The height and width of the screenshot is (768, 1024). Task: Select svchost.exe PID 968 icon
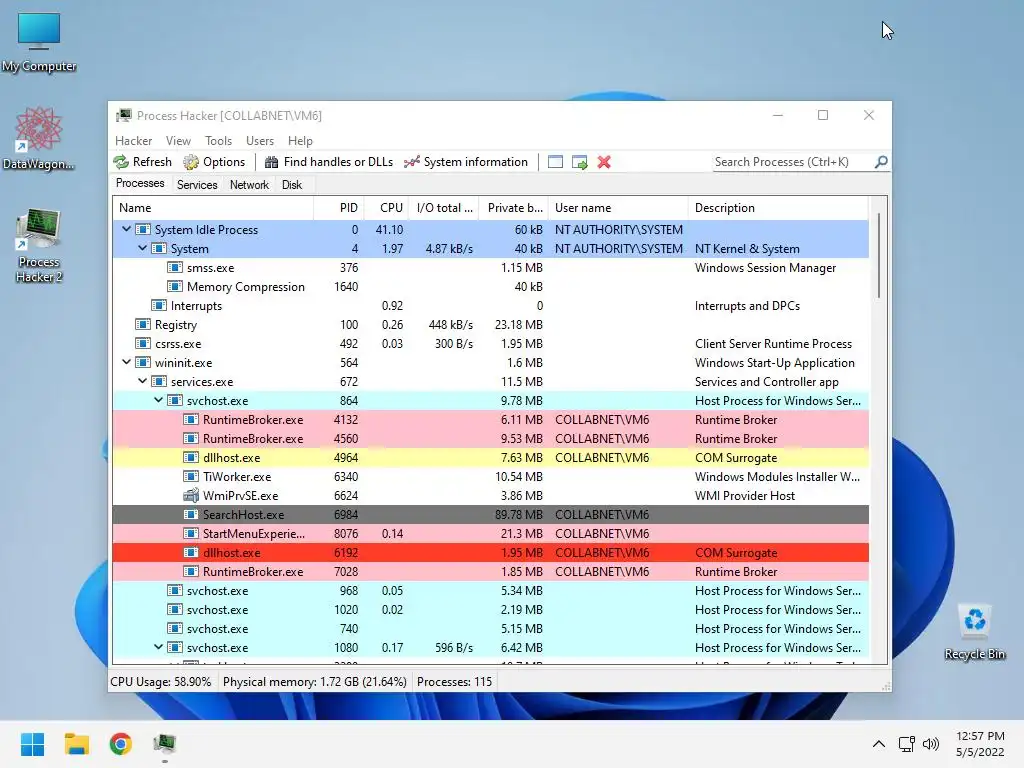click(174, 590)
